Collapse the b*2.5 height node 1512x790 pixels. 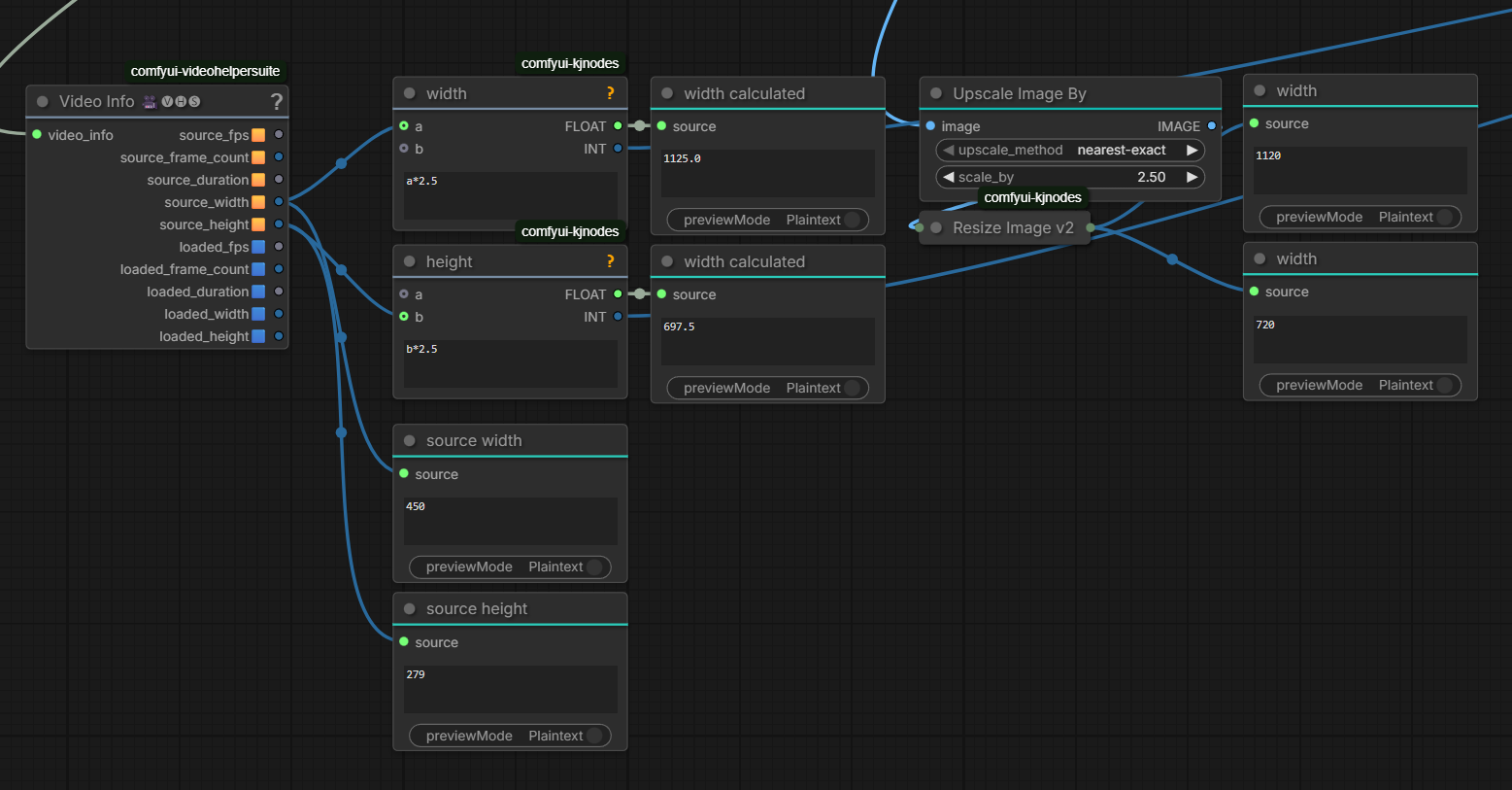(x=410, y=261)
